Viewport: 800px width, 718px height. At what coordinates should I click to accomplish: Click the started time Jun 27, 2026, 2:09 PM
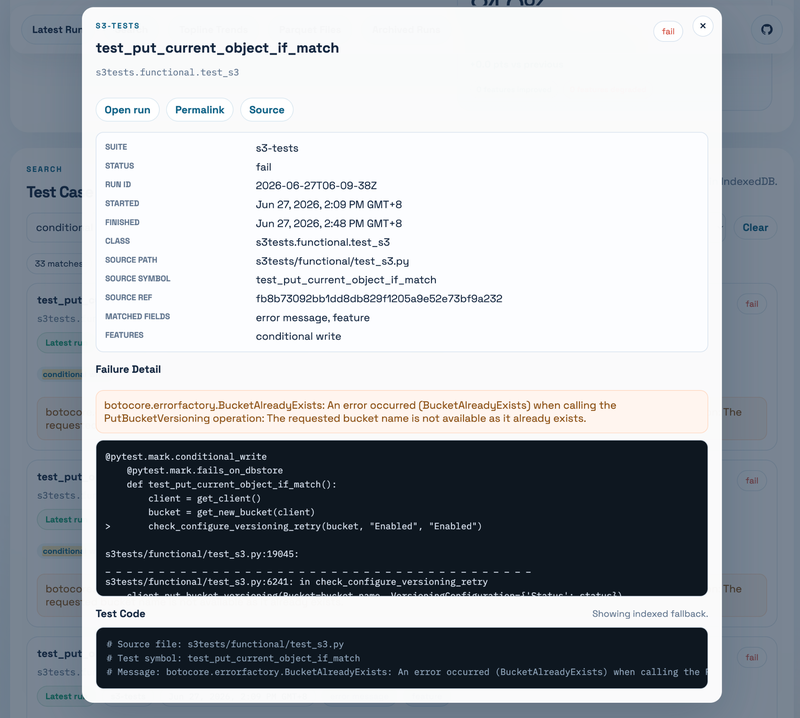(x=329, y=205)
